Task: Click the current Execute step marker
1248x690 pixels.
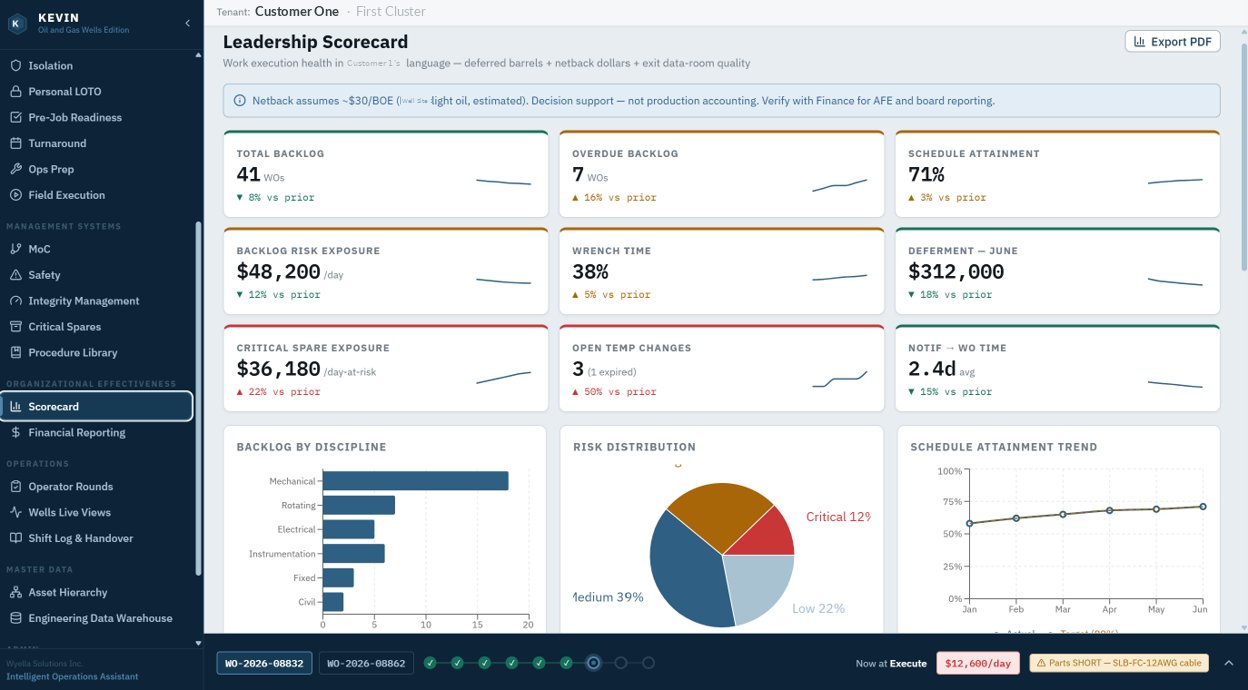Action: click(x=593, y=663)
